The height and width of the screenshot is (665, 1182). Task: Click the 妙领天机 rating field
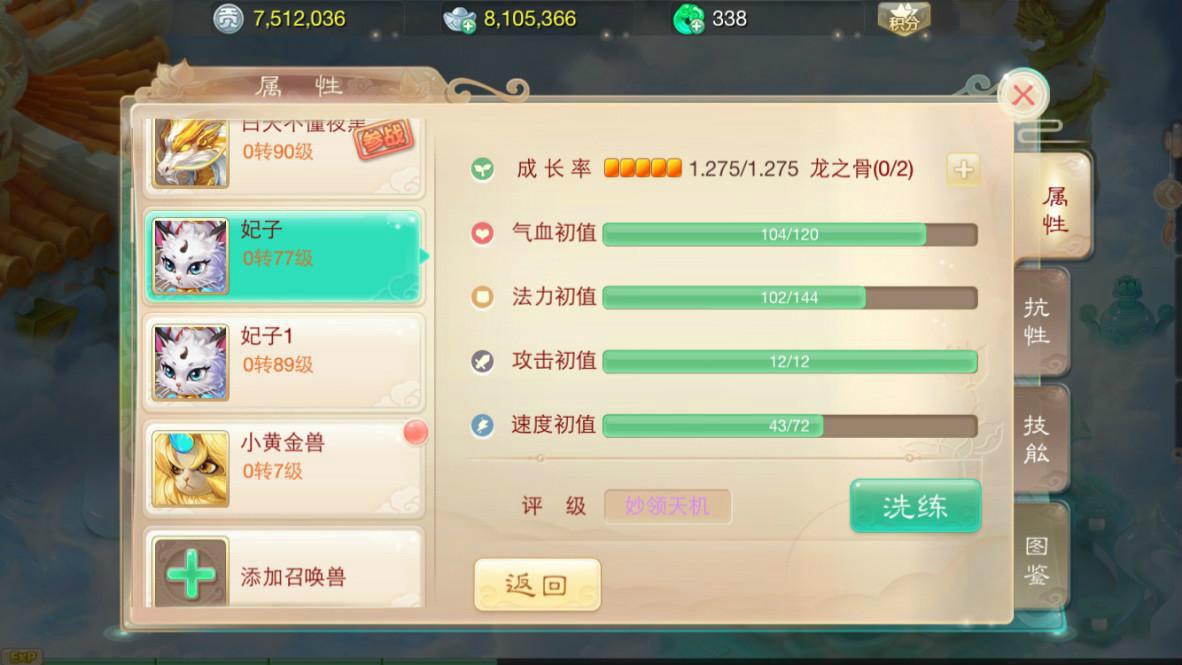point(667,506)
